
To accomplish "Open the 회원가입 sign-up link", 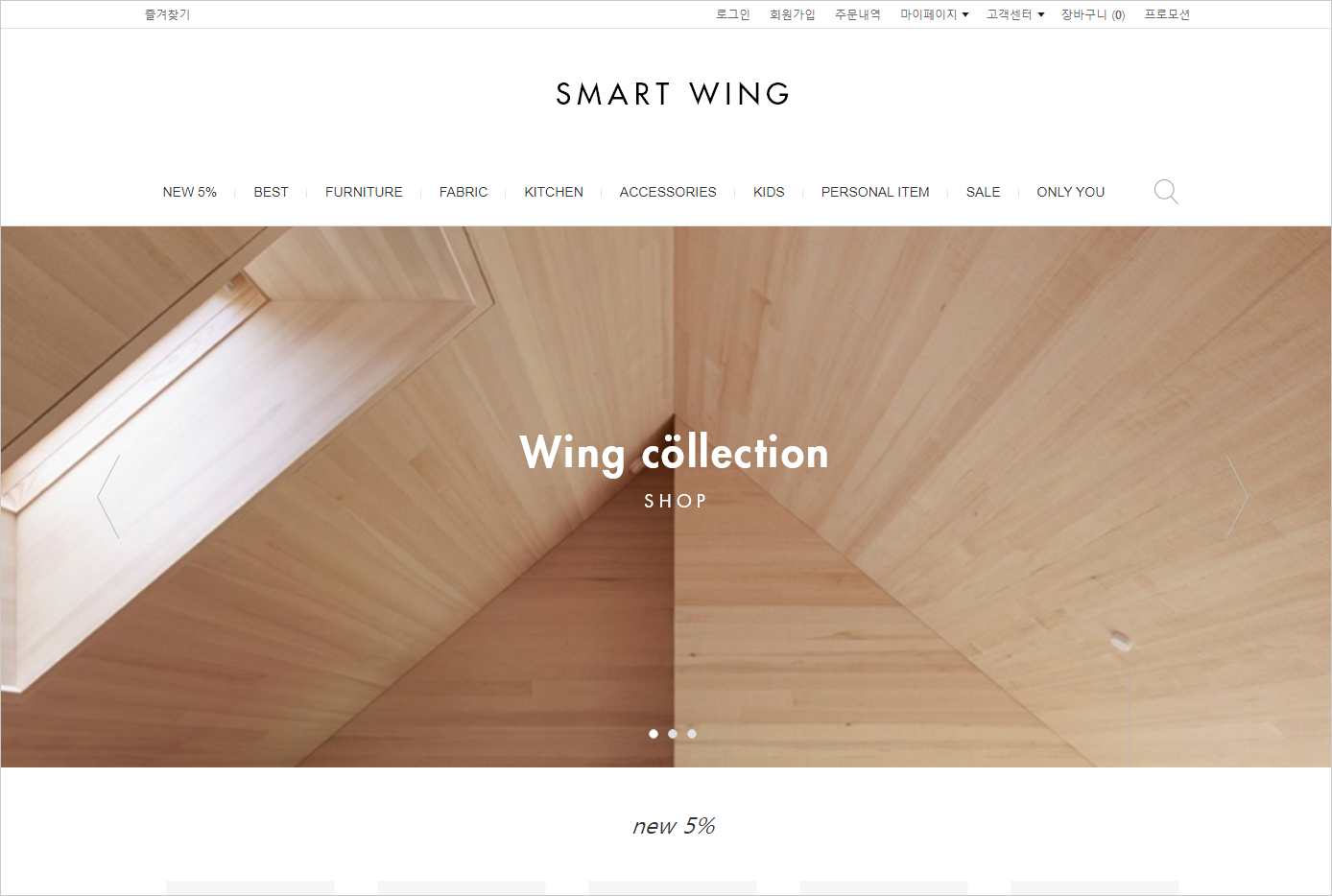I will point(793,14).
